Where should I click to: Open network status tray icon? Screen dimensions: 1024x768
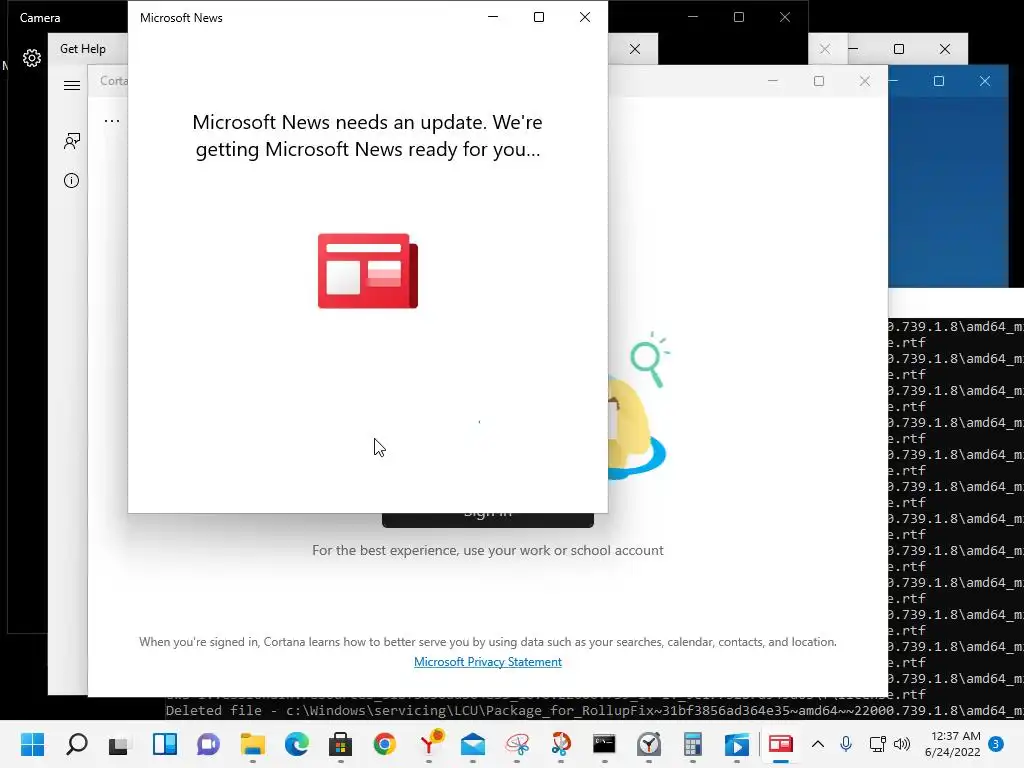877,744
